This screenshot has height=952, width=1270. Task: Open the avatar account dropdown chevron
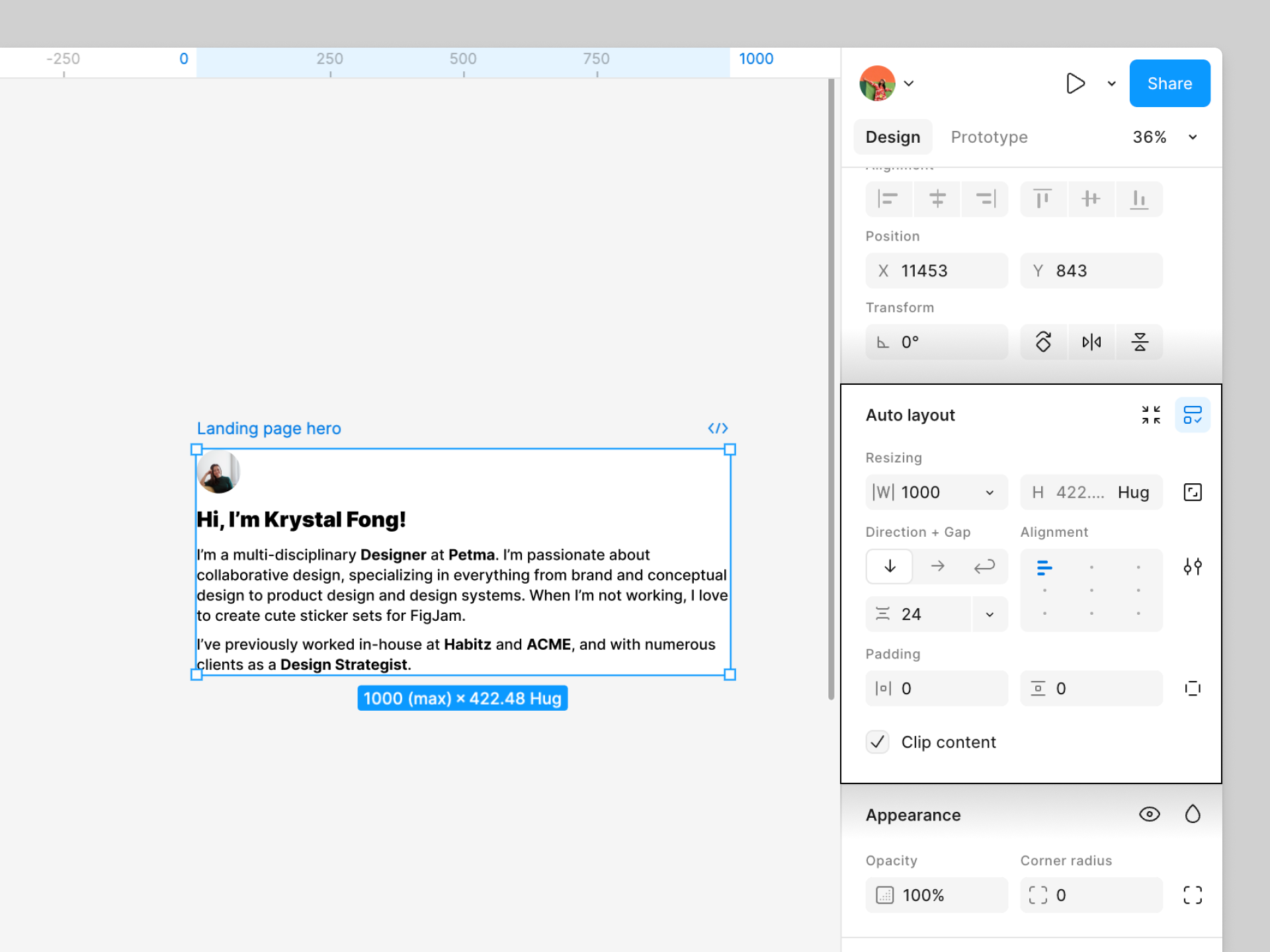(x=909, y=83)
